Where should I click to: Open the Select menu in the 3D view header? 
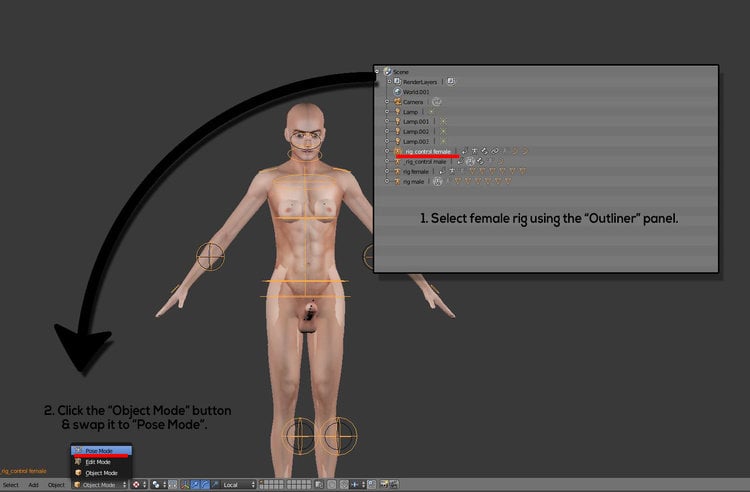point(11,485)
